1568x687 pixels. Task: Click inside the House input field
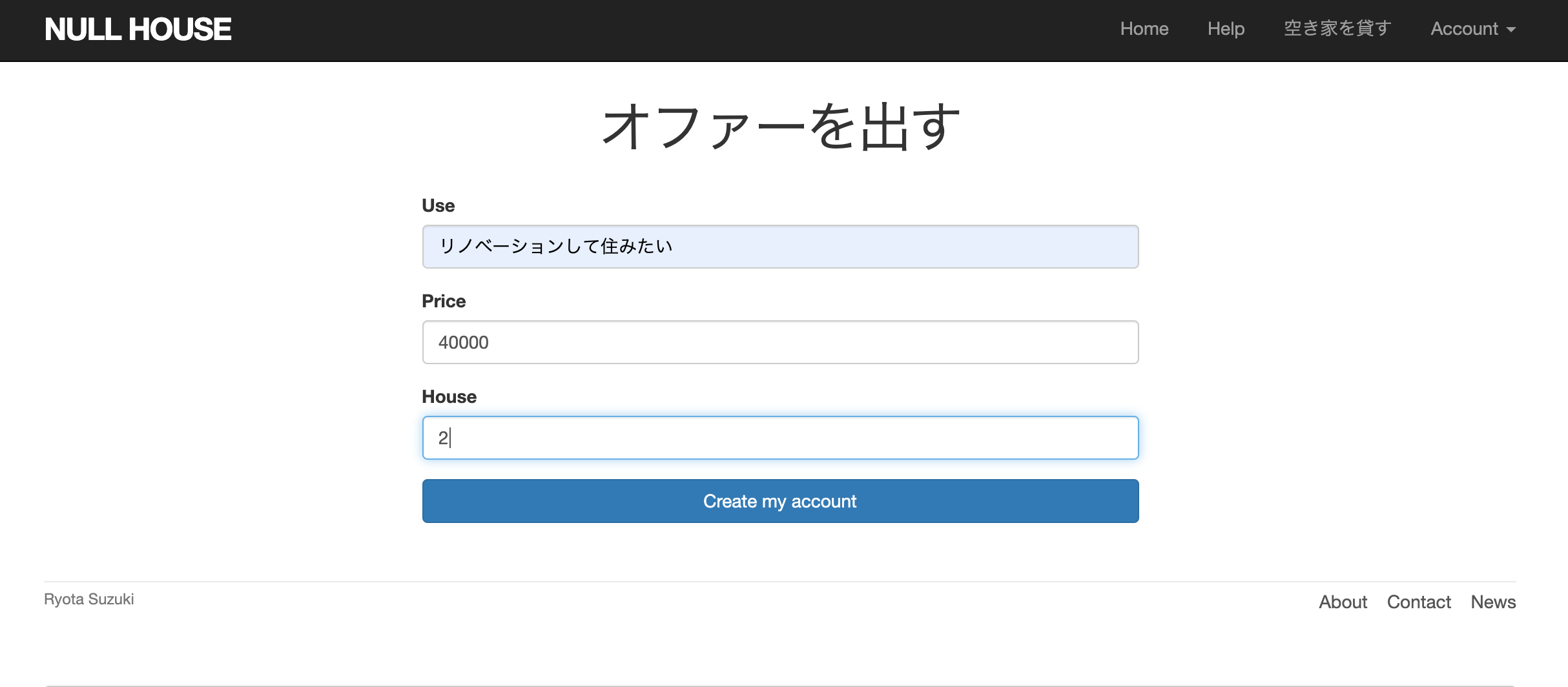(x=779, y=437)
